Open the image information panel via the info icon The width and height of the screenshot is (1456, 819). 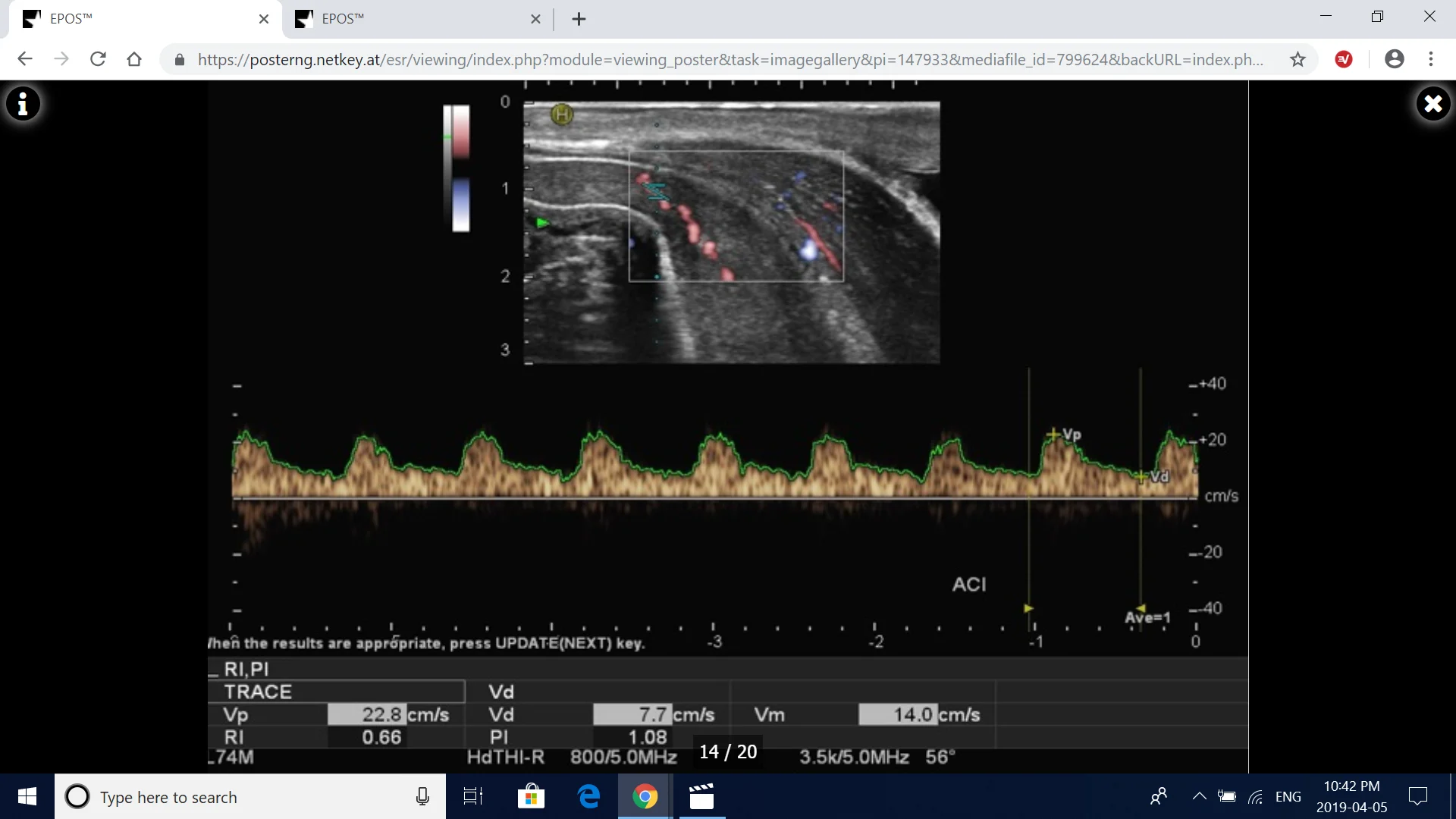coord(24,104)
